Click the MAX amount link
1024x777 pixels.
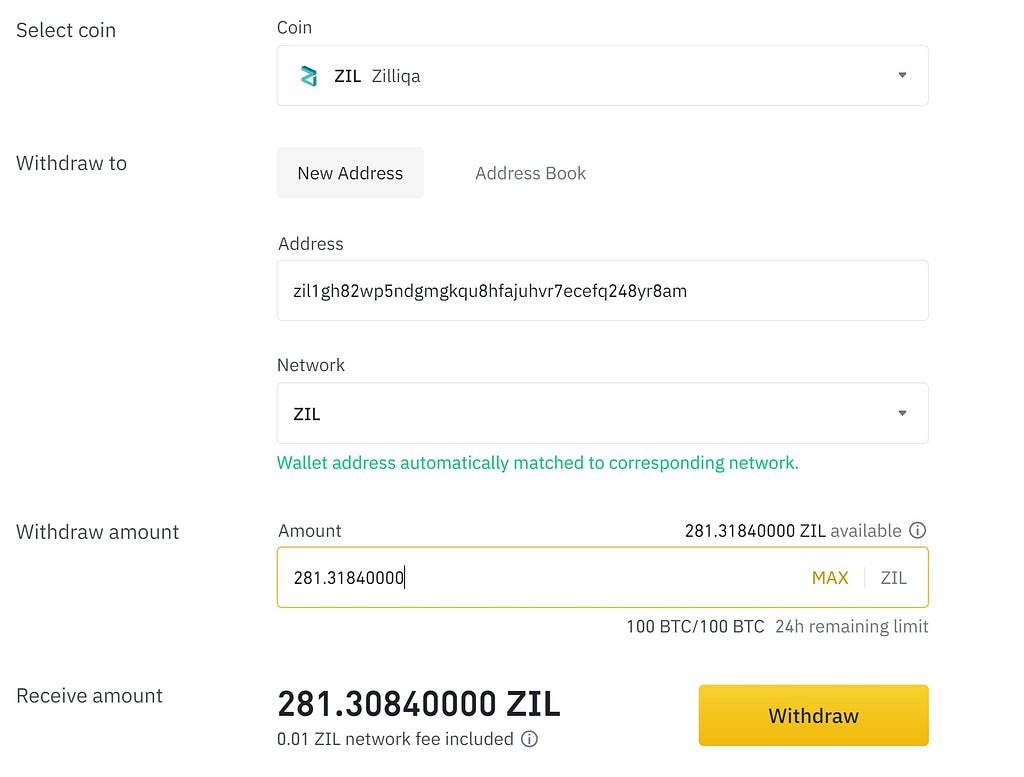click(x=830, y=578)
